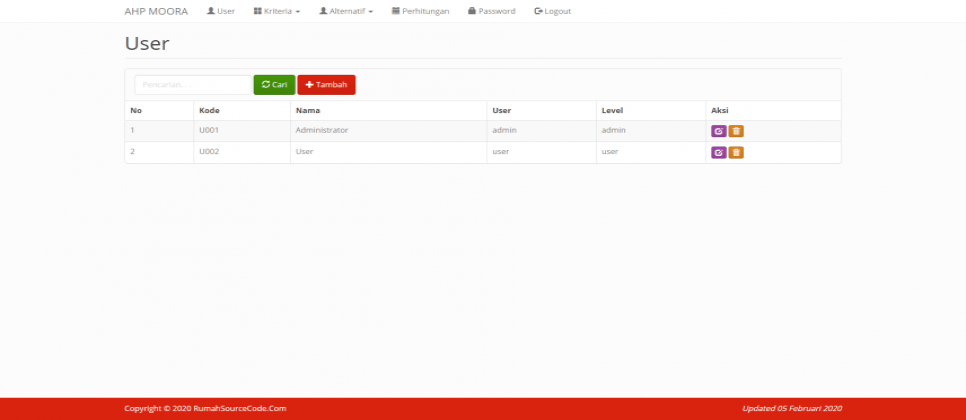The height and width of the screenshot is (420, 966).
Task: Click the Copyright RumahSourceCode.Com footer text
Action: click(205, 408)
